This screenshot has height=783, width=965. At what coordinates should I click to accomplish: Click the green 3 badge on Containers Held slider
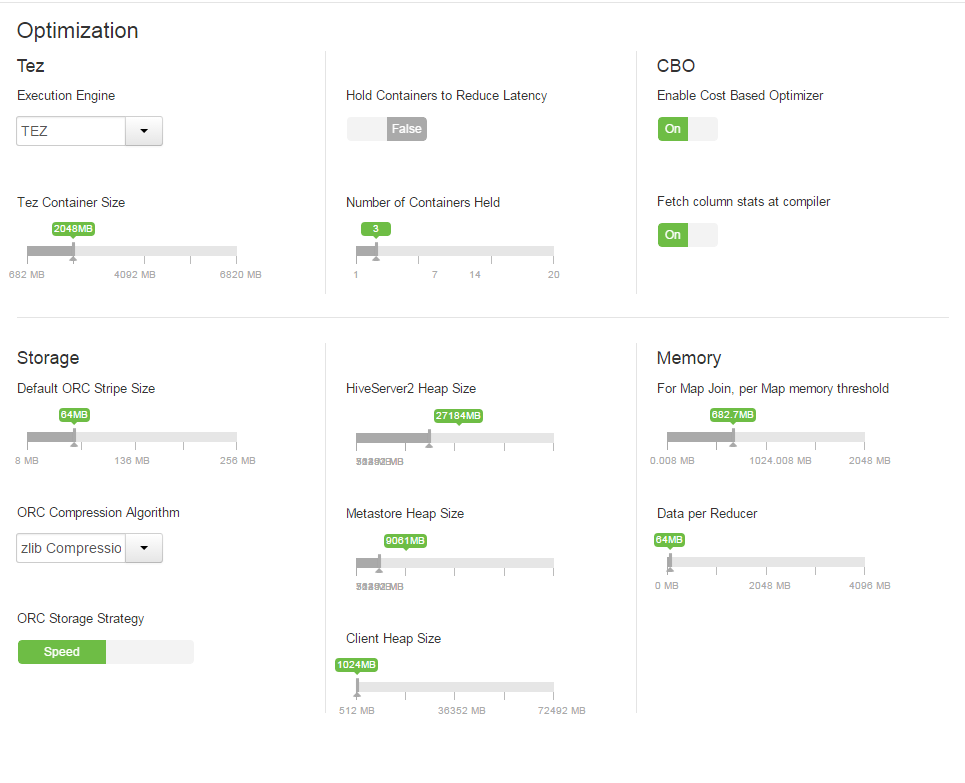coord(375,228)
